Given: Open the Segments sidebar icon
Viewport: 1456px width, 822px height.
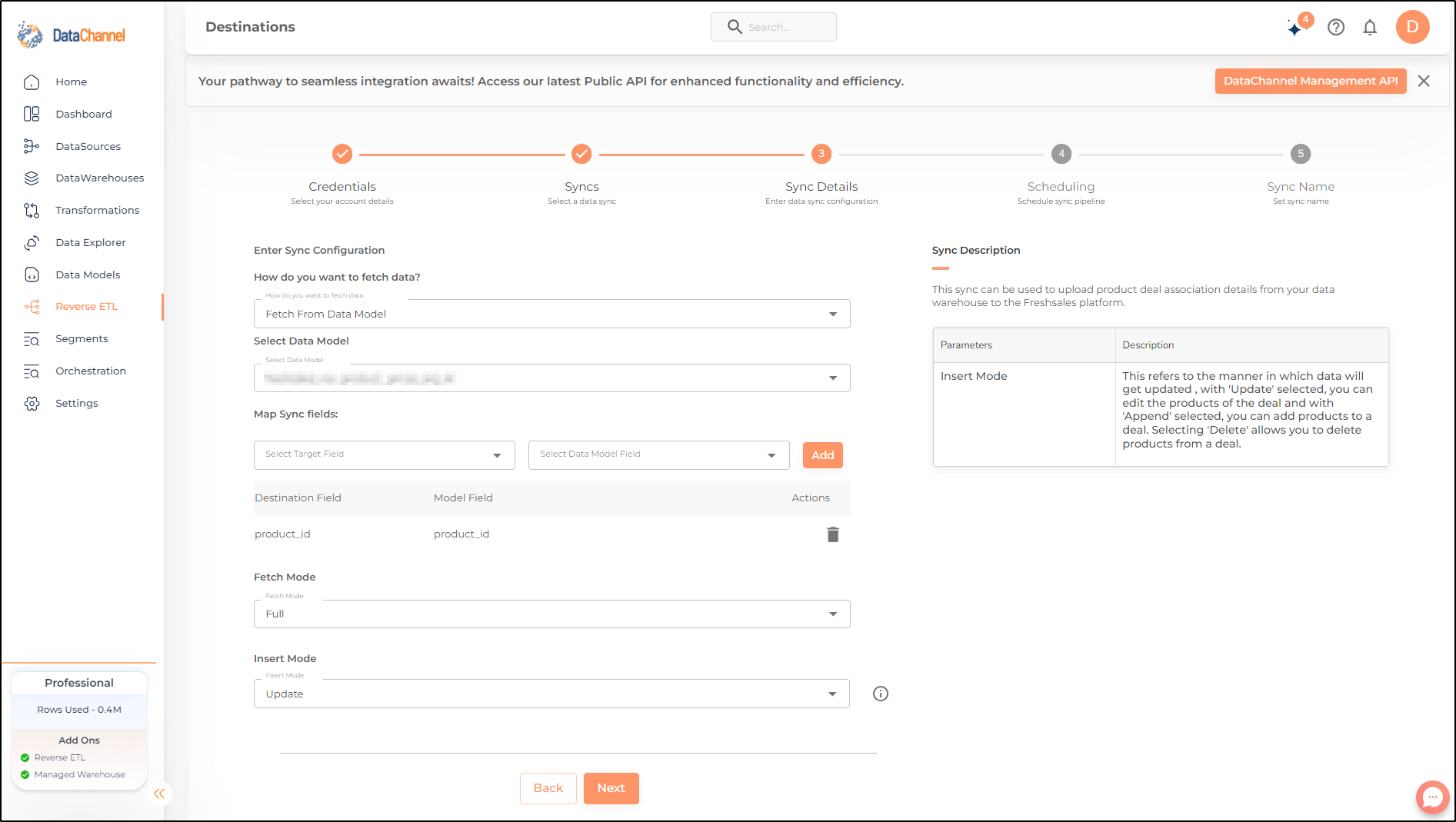Looking at the screenshot, I should tap(32, 339).
